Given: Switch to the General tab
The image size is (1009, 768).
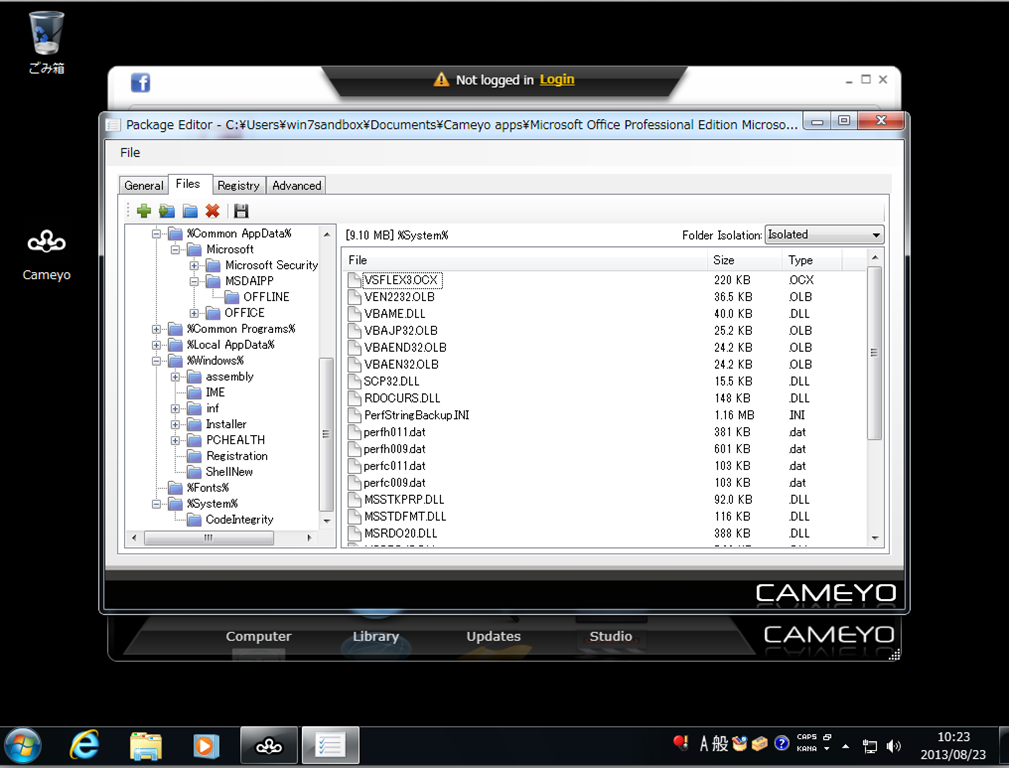Looking at the screenshot, I should [143, 185].
